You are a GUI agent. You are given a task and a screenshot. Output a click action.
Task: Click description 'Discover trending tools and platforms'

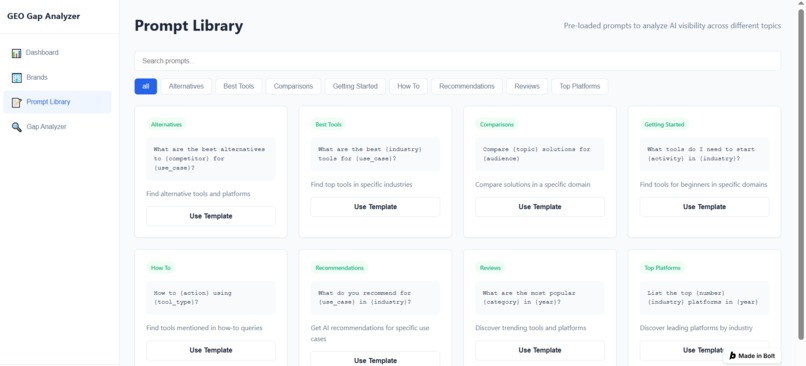(530, 328)
